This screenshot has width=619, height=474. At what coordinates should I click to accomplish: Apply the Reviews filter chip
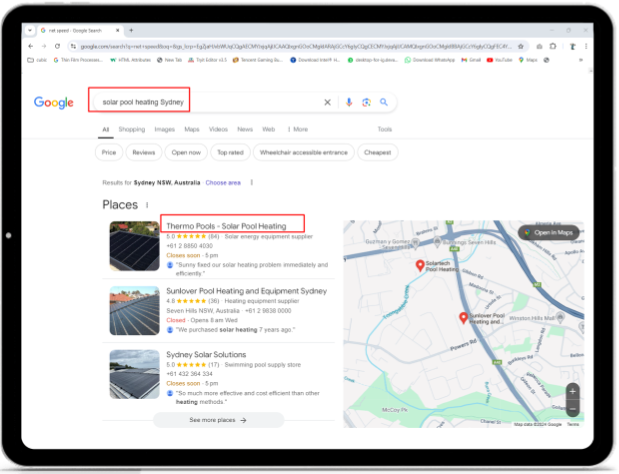pos(144,152)
